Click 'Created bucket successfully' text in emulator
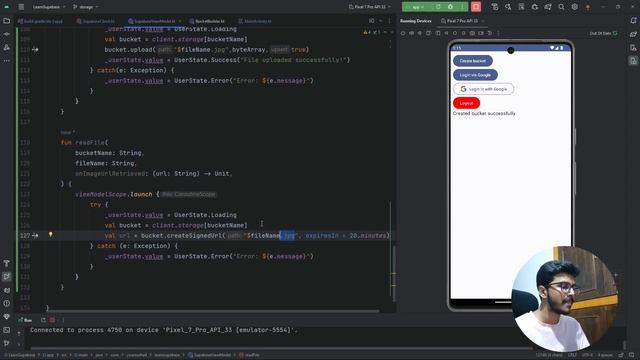This screenshot has width=640, height=360. tap(484, 113)
